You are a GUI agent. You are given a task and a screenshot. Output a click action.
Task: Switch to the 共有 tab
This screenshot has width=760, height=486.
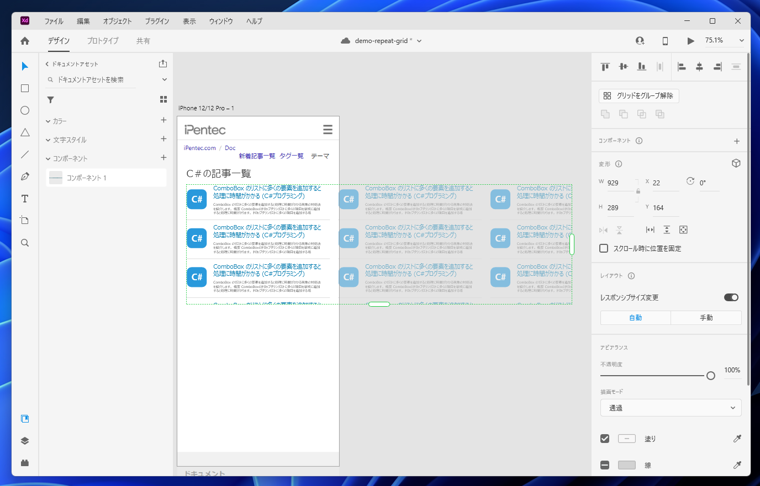pos(143,41)
